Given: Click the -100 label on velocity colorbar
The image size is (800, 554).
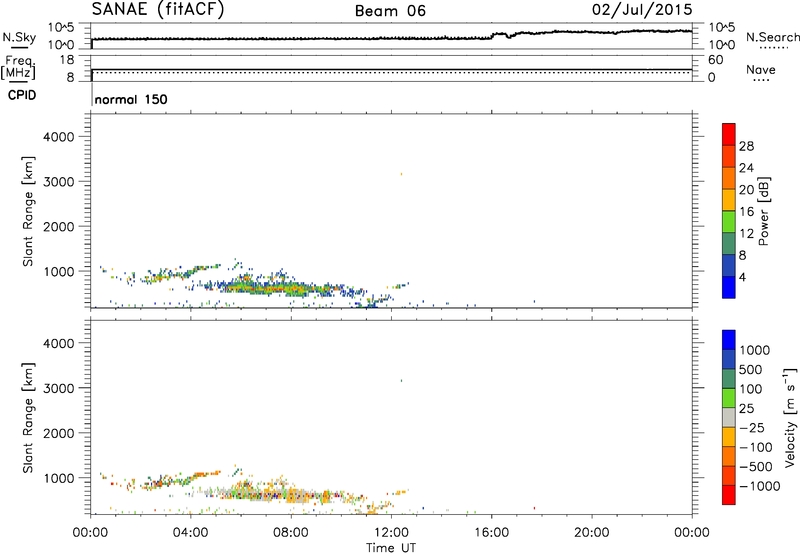Looking at the screenshot, I should [x=755, y=447].
